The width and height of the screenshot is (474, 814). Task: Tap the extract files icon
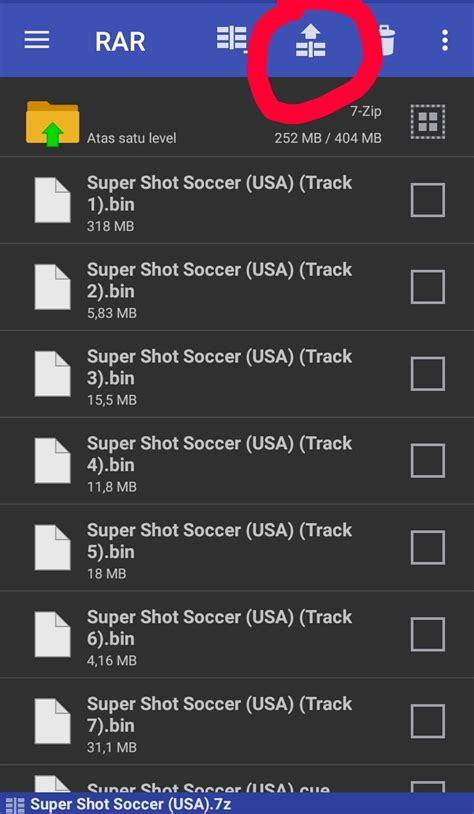[310, 40]
